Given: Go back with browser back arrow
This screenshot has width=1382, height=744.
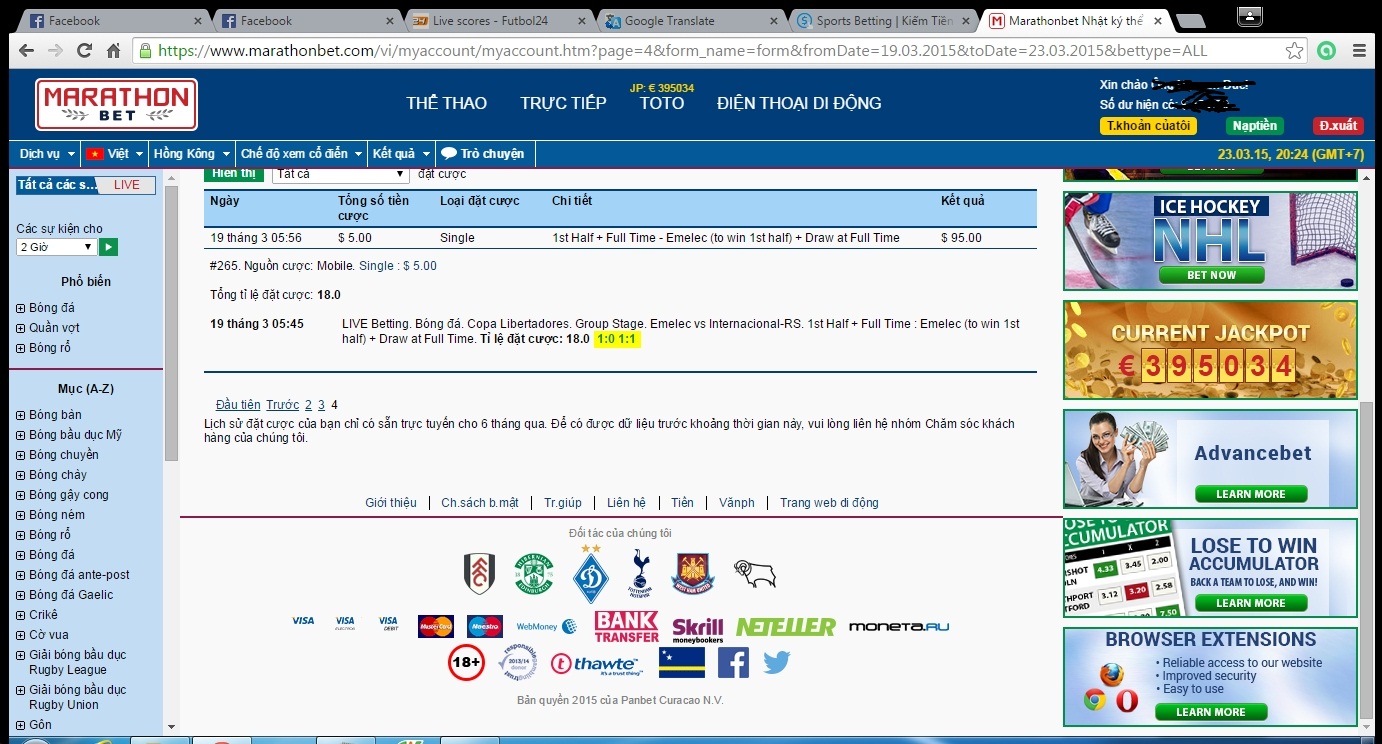Looking at the screenshot, I should coord(26,51).
